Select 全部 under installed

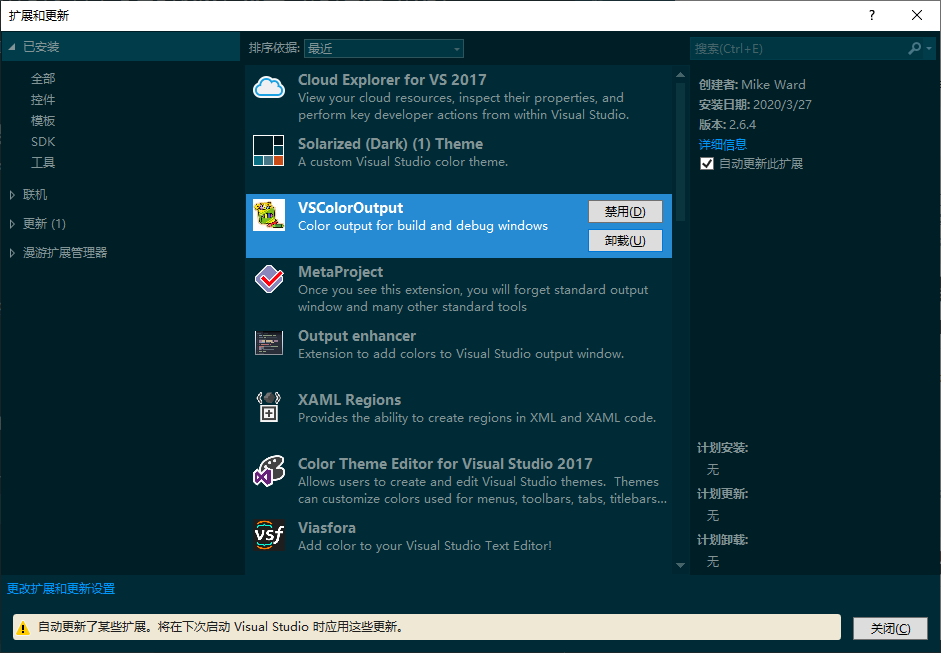pos(43,79)
